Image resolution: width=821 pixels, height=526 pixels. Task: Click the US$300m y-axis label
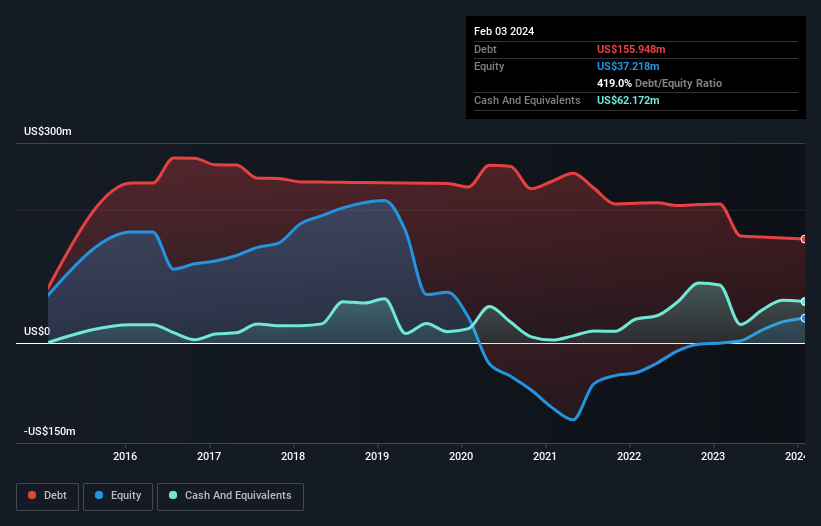(x=48, y=131)
